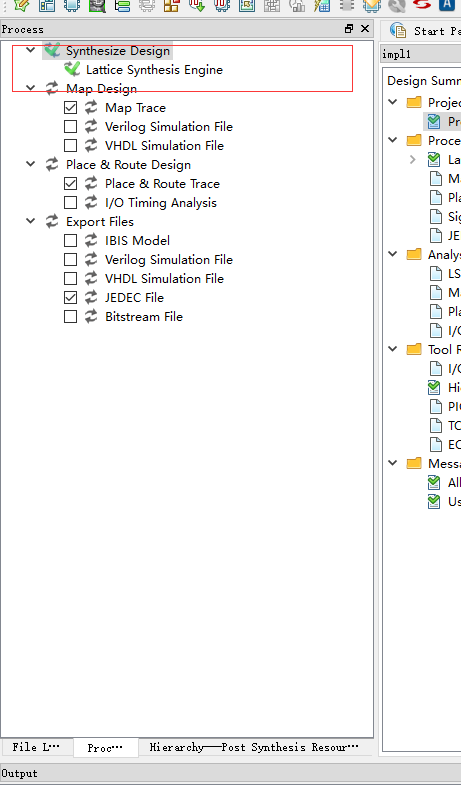Expand the La… entry in Design Summary
Viewport: 461px width, 785px height.
413,160
